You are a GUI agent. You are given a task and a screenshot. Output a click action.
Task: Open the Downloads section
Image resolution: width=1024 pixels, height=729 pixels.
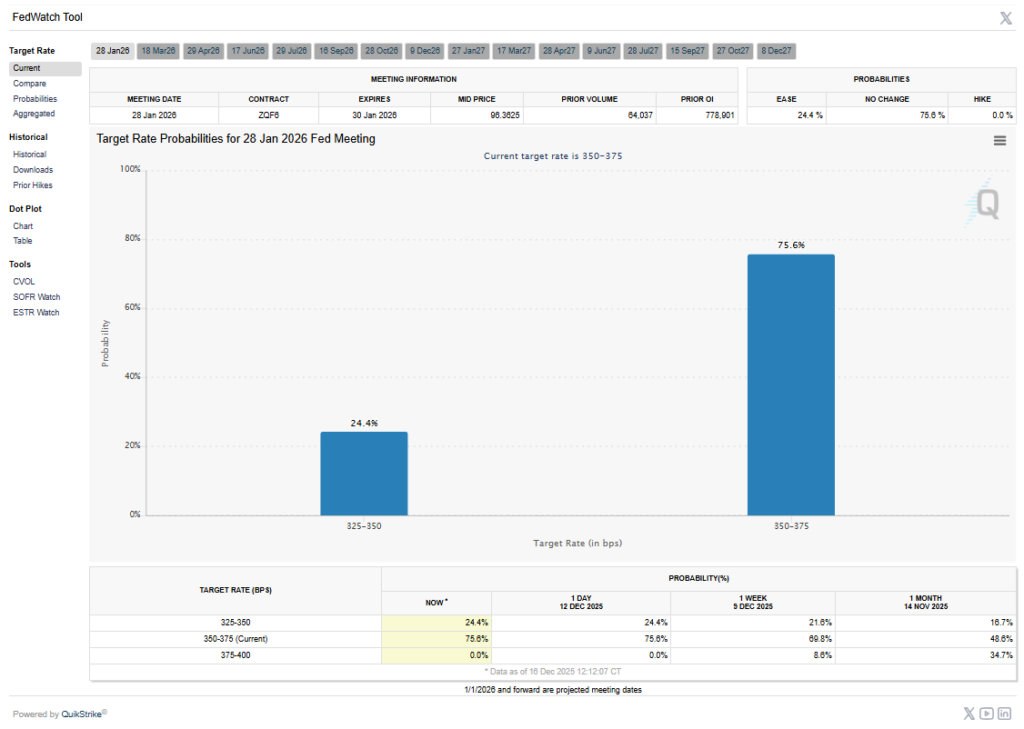(33, 170)
